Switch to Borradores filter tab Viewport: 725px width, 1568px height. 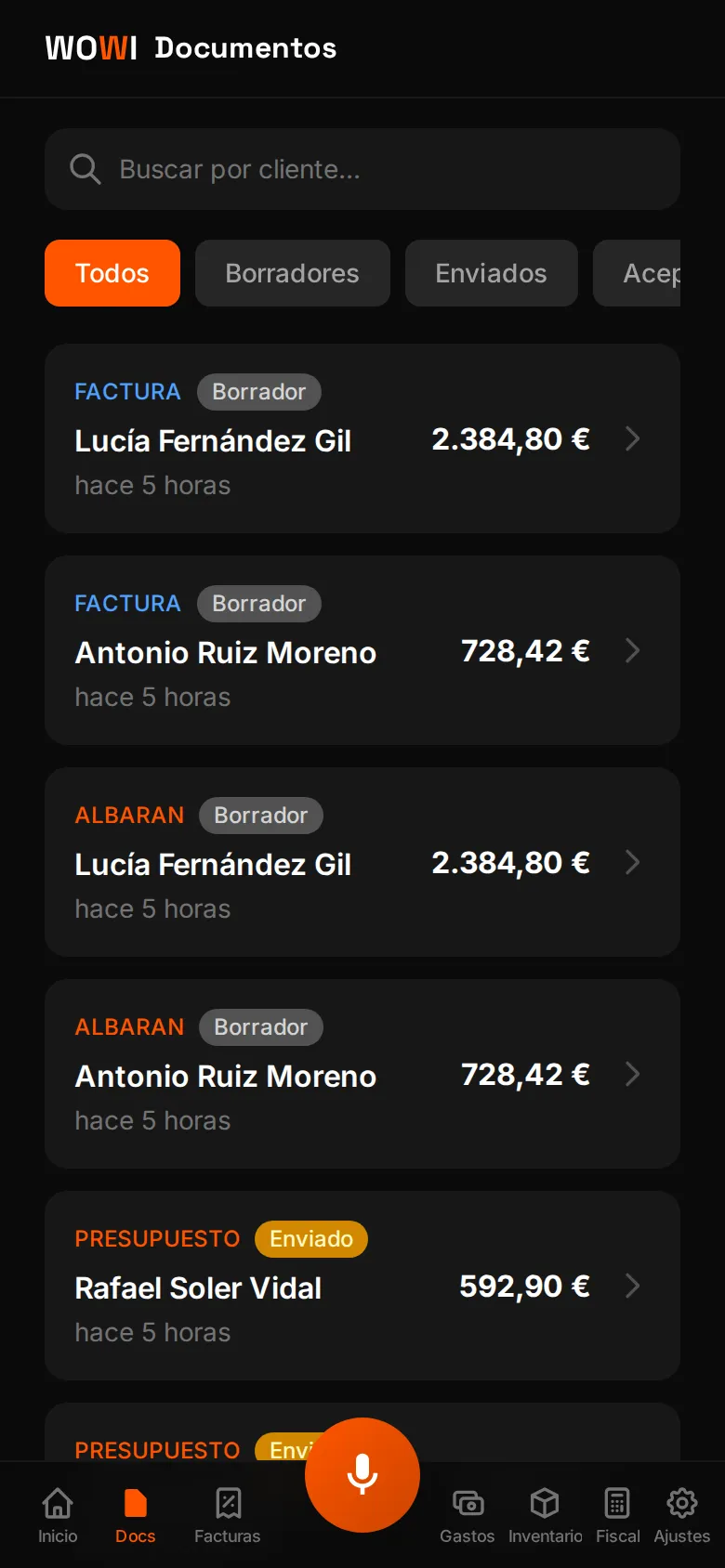(x=293, y=273)
